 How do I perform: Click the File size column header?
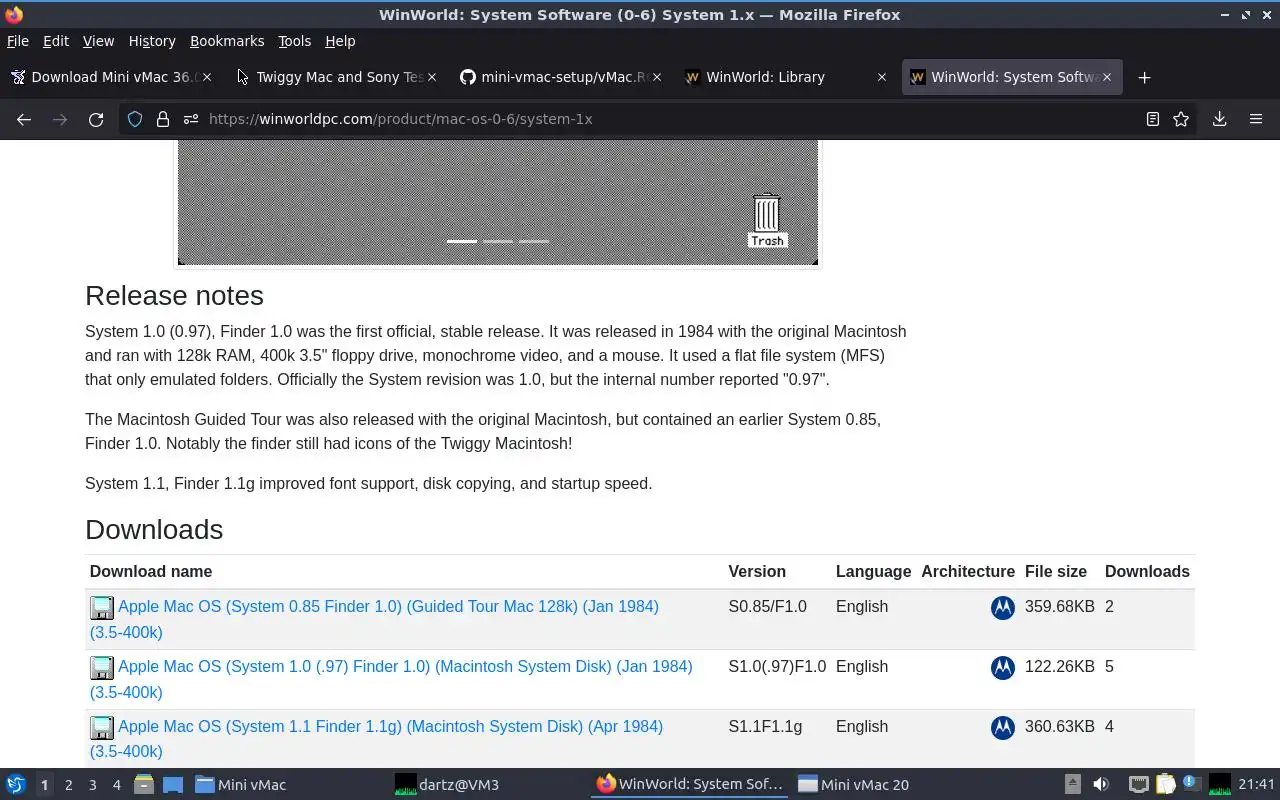click(x=1055, y=572)
